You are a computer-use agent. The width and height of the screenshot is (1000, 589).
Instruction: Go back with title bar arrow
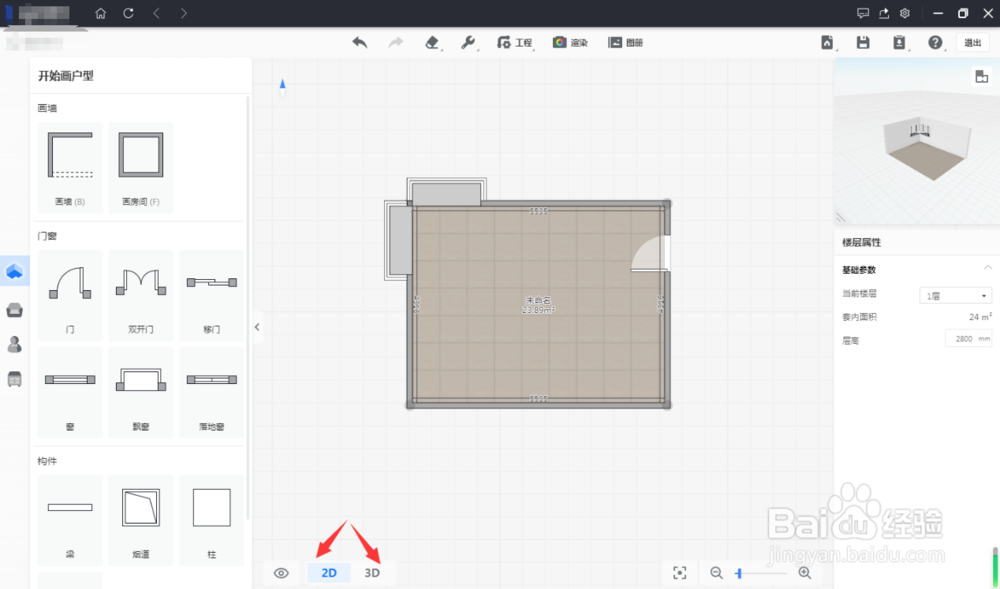tap(156, 13)
